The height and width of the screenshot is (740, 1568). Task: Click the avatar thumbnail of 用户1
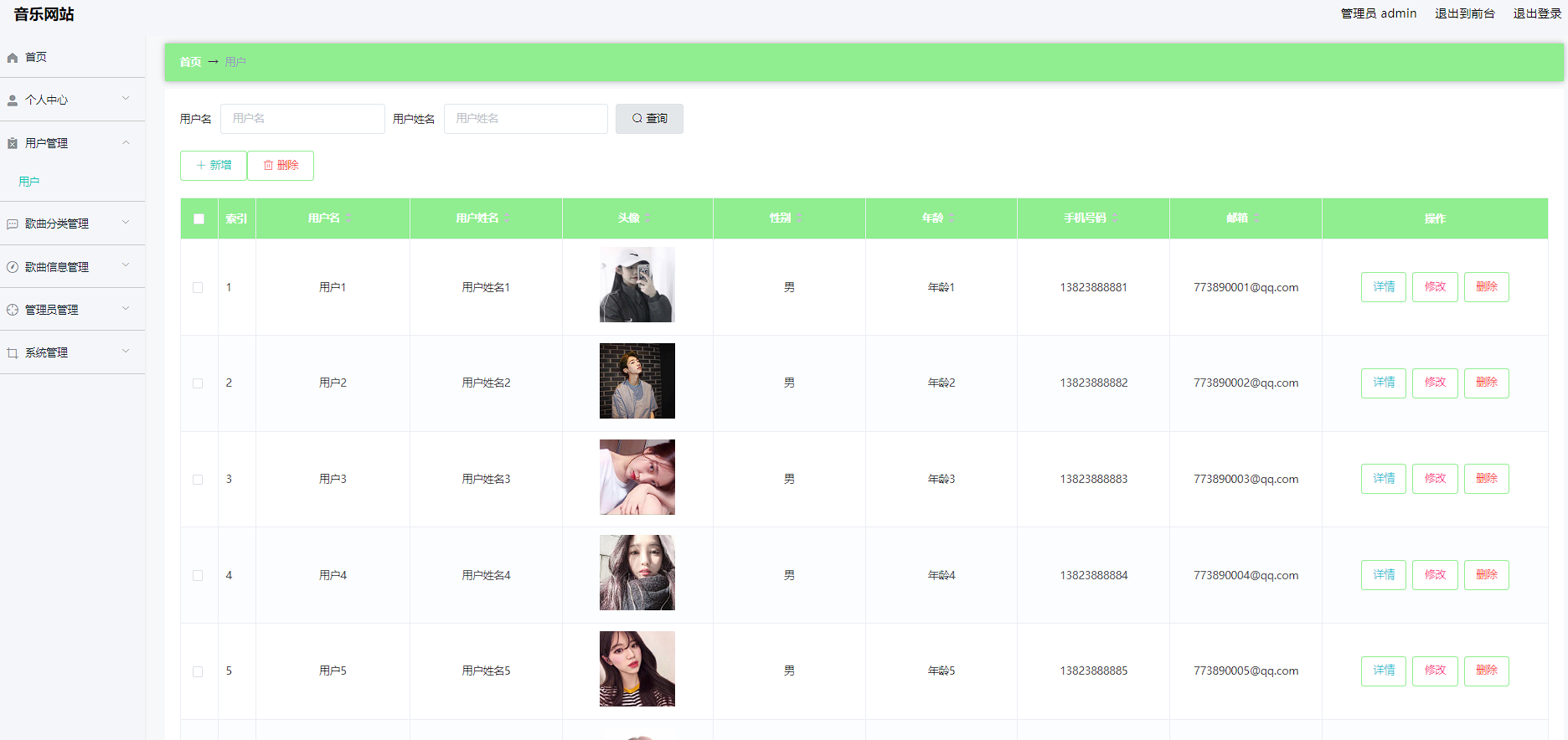click(637, 285)
